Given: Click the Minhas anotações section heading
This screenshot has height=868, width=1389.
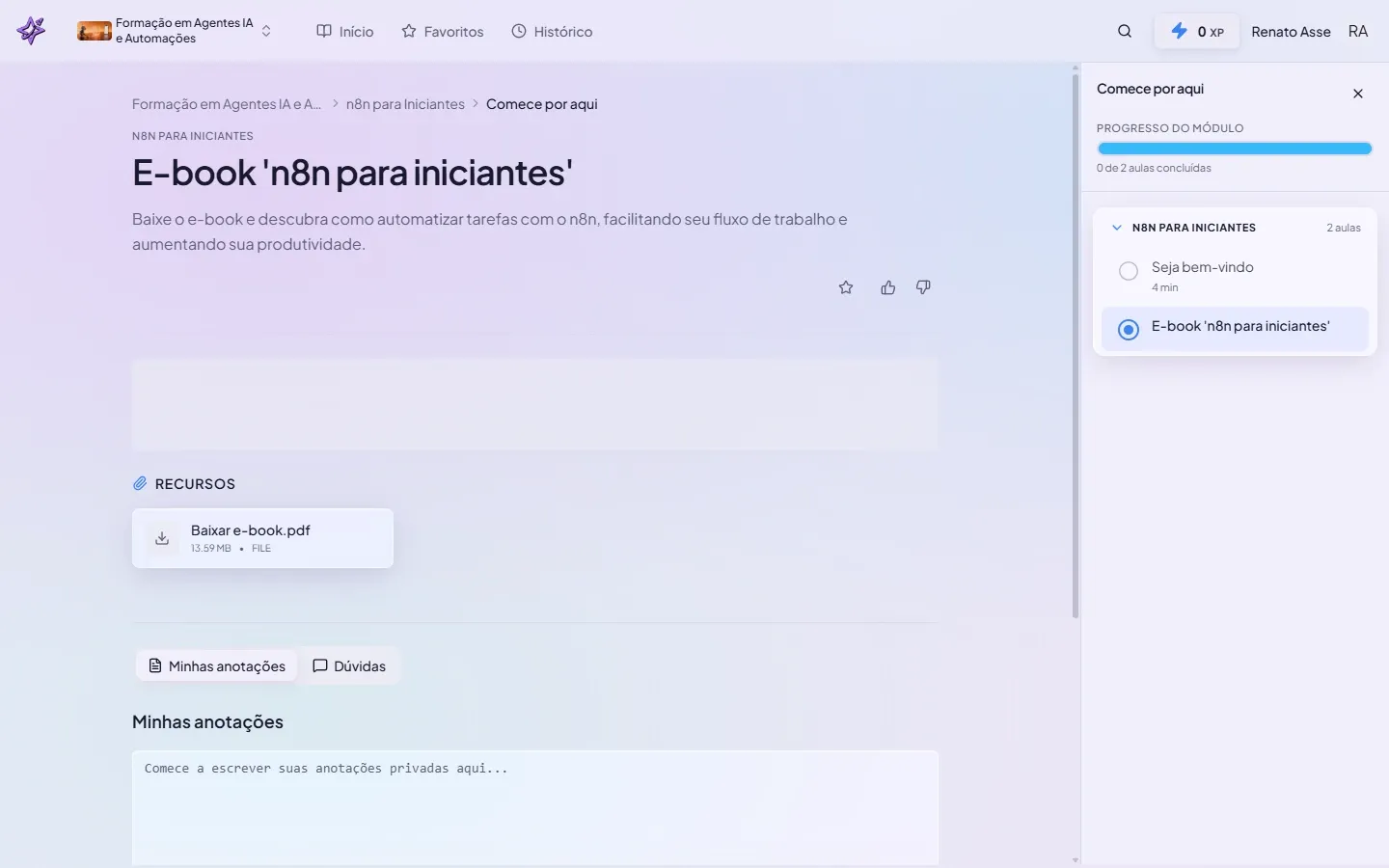Looking at the screenshot, I should pos(207,722).
